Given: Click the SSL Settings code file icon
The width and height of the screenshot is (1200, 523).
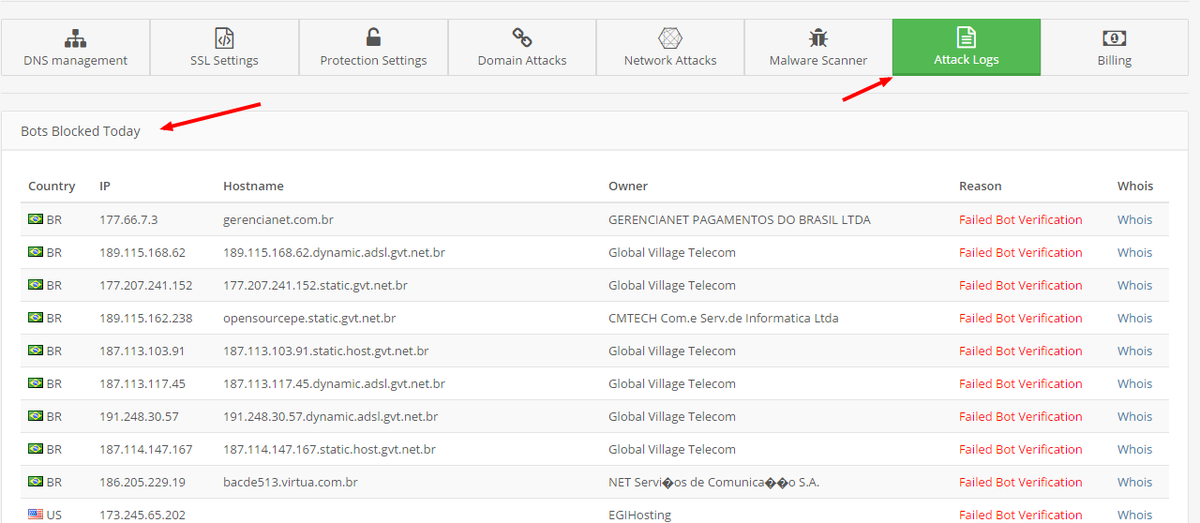Looking at the screenshot, I should (x=224, y=38).
